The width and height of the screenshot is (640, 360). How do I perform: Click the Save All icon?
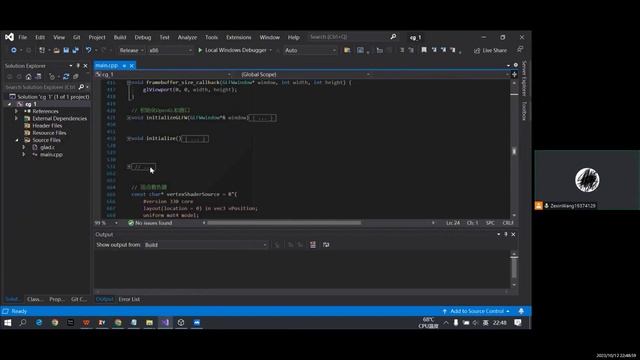[x=76, y=50]
